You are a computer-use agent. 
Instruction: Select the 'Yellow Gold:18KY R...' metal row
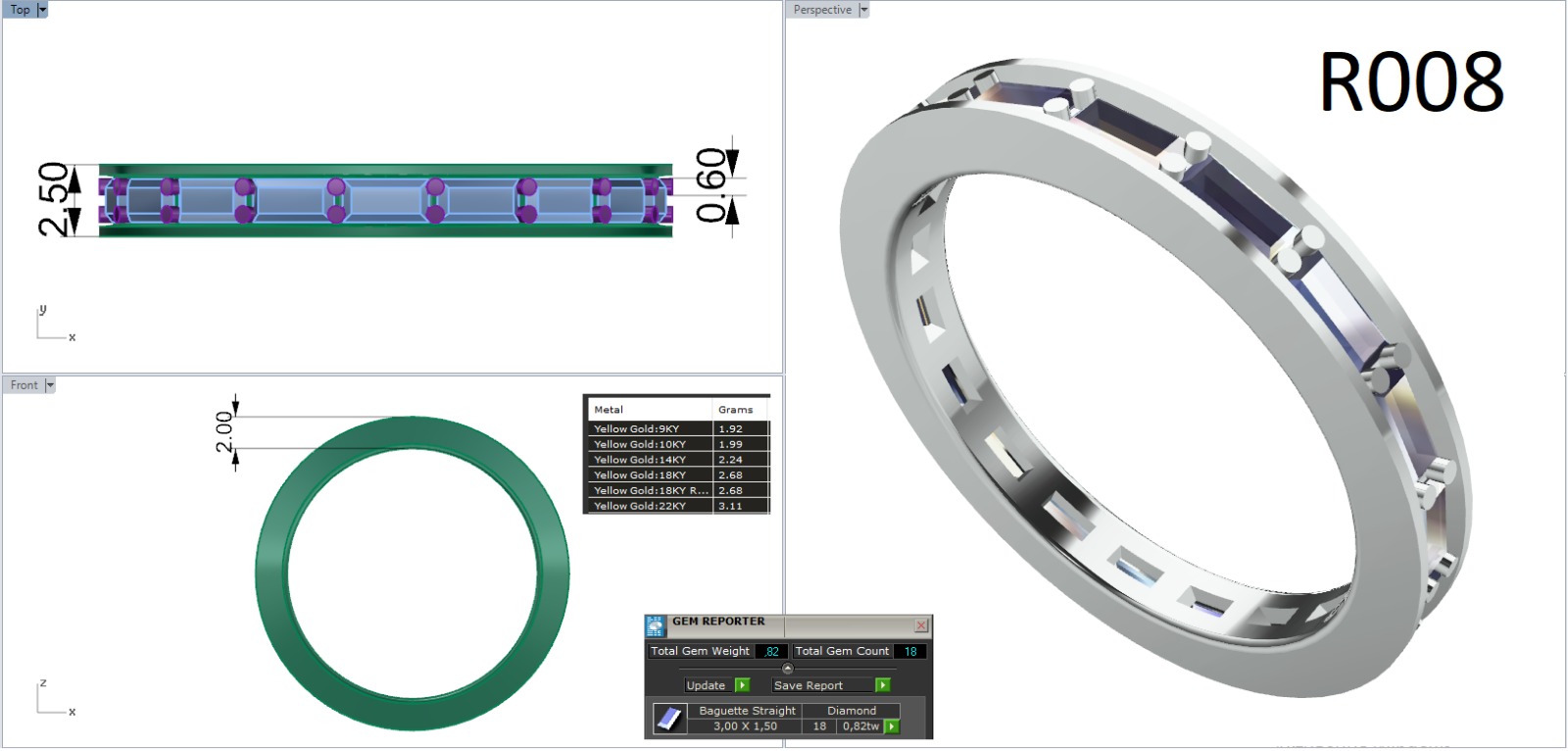coord(678,490)
